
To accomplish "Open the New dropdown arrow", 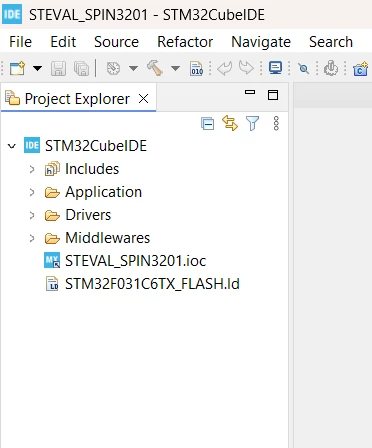I will tap(37, 69).
